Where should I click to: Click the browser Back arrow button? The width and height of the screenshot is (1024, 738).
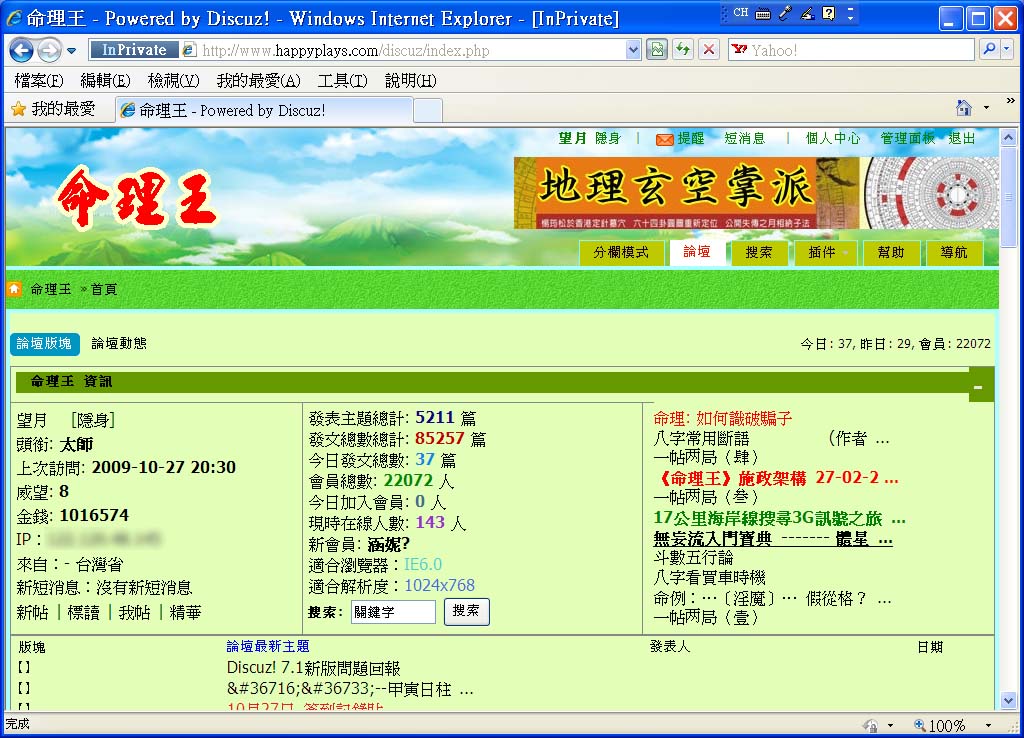(x=22, y=50)
